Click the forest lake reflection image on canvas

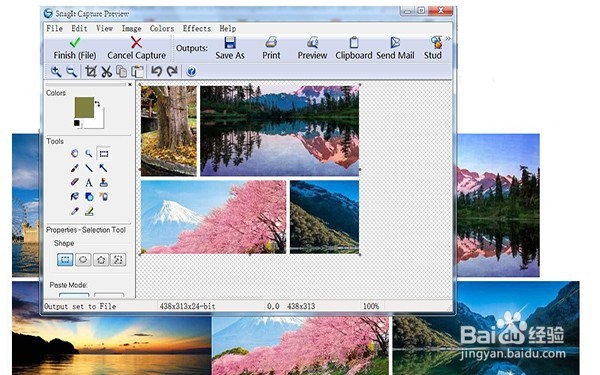280,130
